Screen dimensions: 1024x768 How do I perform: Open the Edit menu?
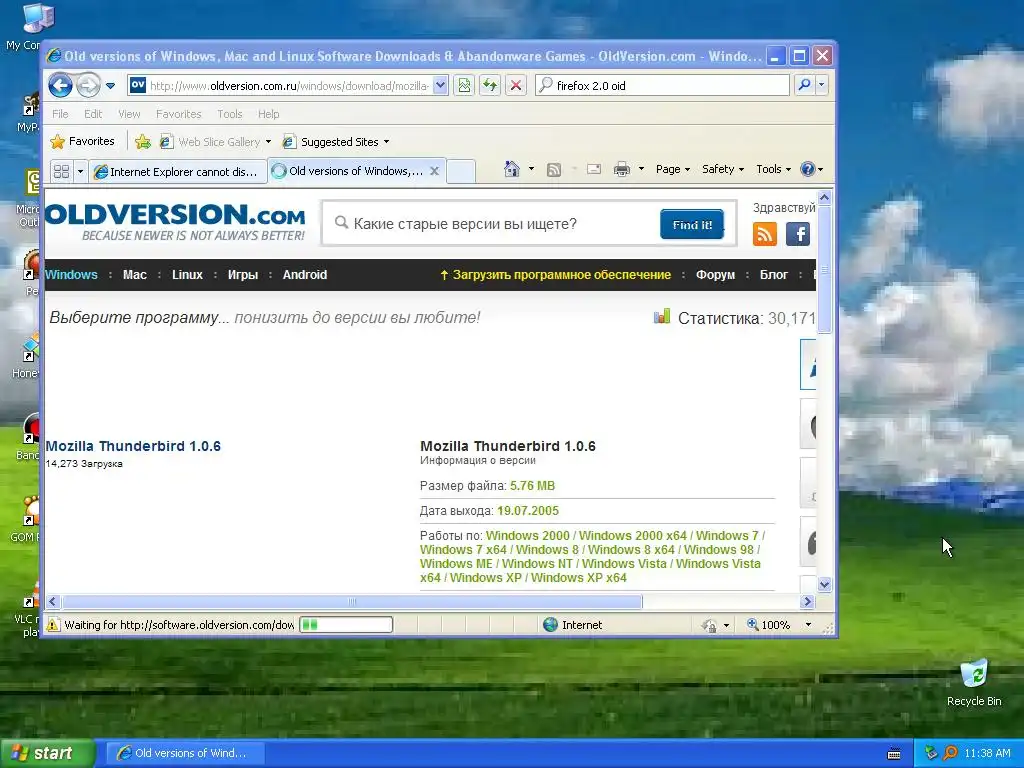pos(93,114)
